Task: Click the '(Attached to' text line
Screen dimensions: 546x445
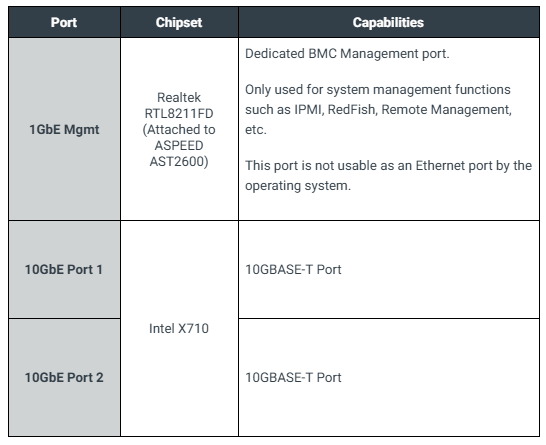Action: [x=179, y=130]
